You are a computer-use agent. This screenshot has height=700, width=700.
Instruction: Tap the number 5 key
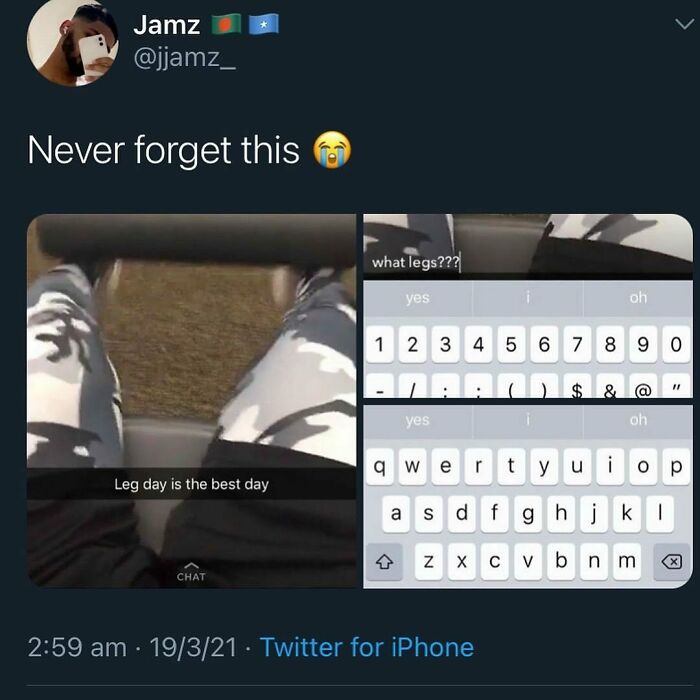(x=511, y=344)
